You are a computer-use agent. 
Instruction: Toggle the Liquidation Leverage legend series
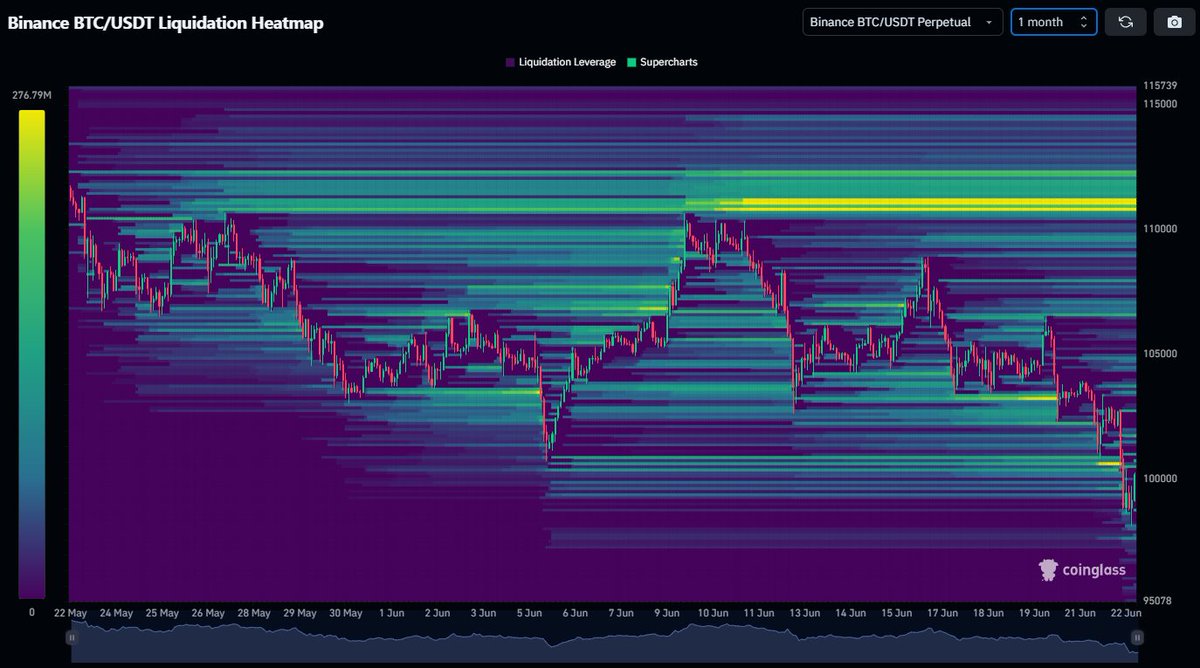coord(560,62)
